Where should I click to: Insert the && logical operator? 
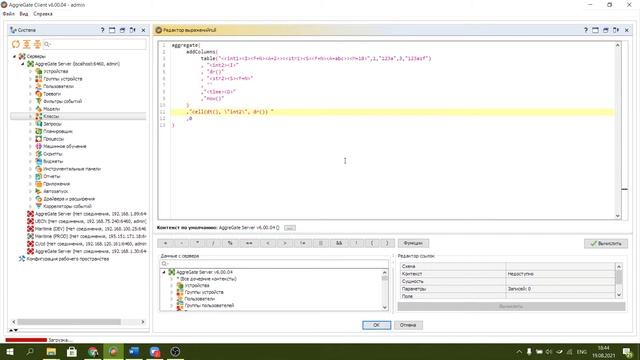pos(339,243)
